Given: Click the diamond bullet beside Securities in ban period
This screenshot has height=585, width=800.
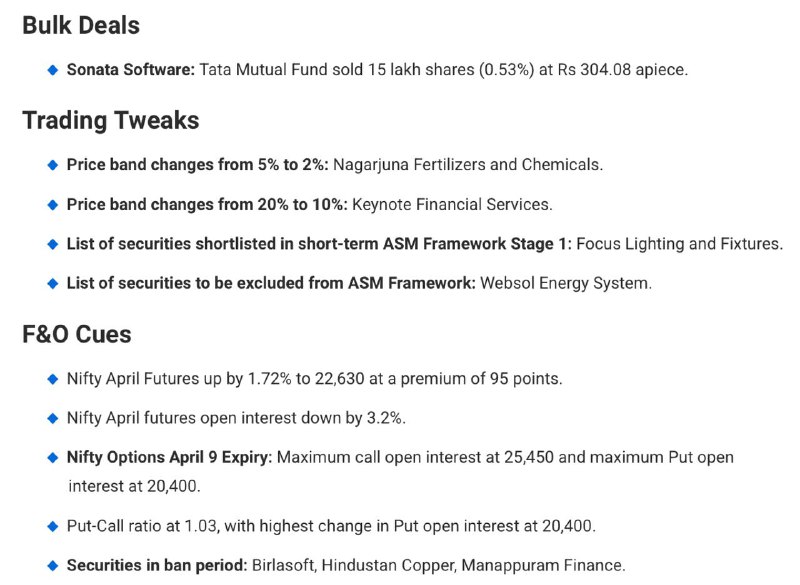Looking at the screenshot, I should pyautogui.click(x=53, y=566).
